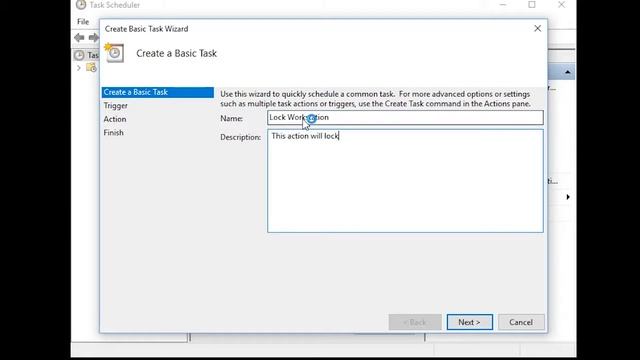
Task: Click into the Description text area
Action: click(x=405, y=181)
